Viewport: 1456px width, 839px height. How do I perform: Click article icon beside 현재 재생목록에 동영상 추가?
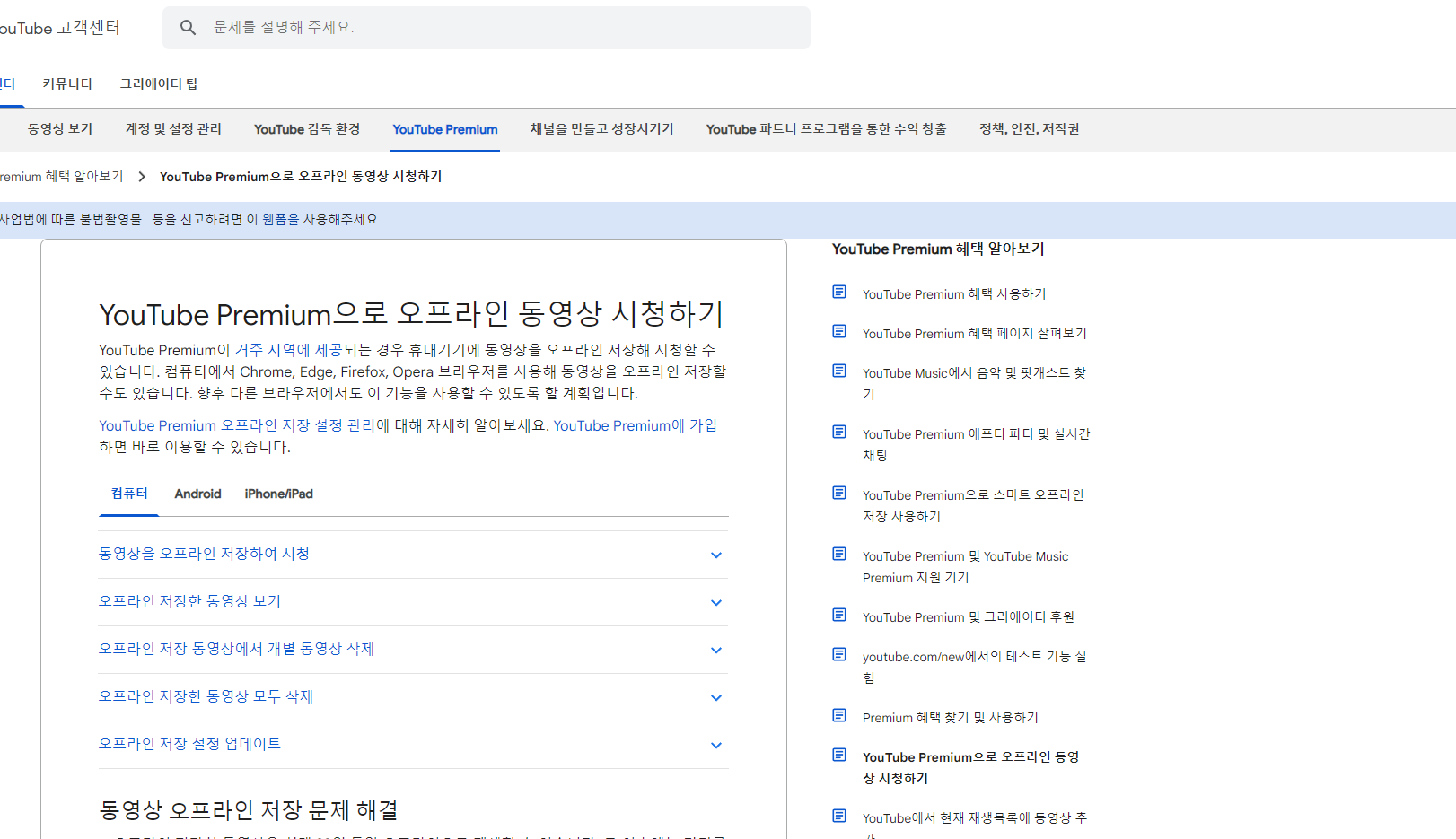[839, 816]
